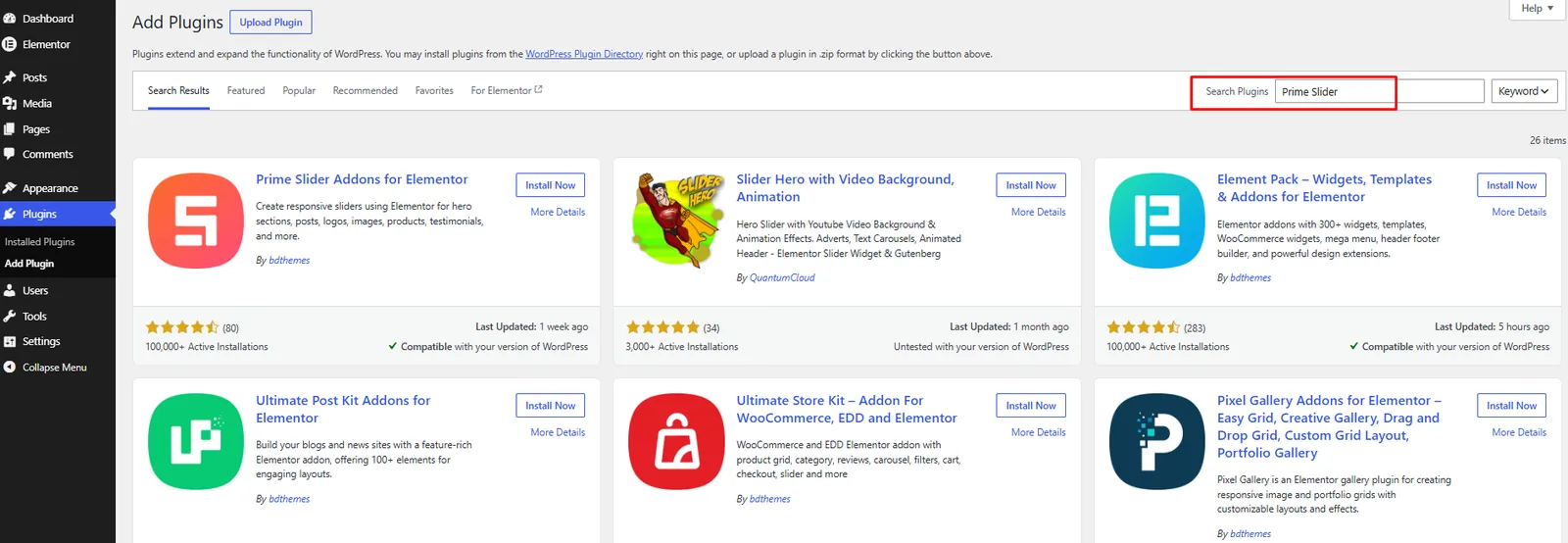Click the Upload Plugin button
This screenshot has width=1568, height=543.
[271, 23]
